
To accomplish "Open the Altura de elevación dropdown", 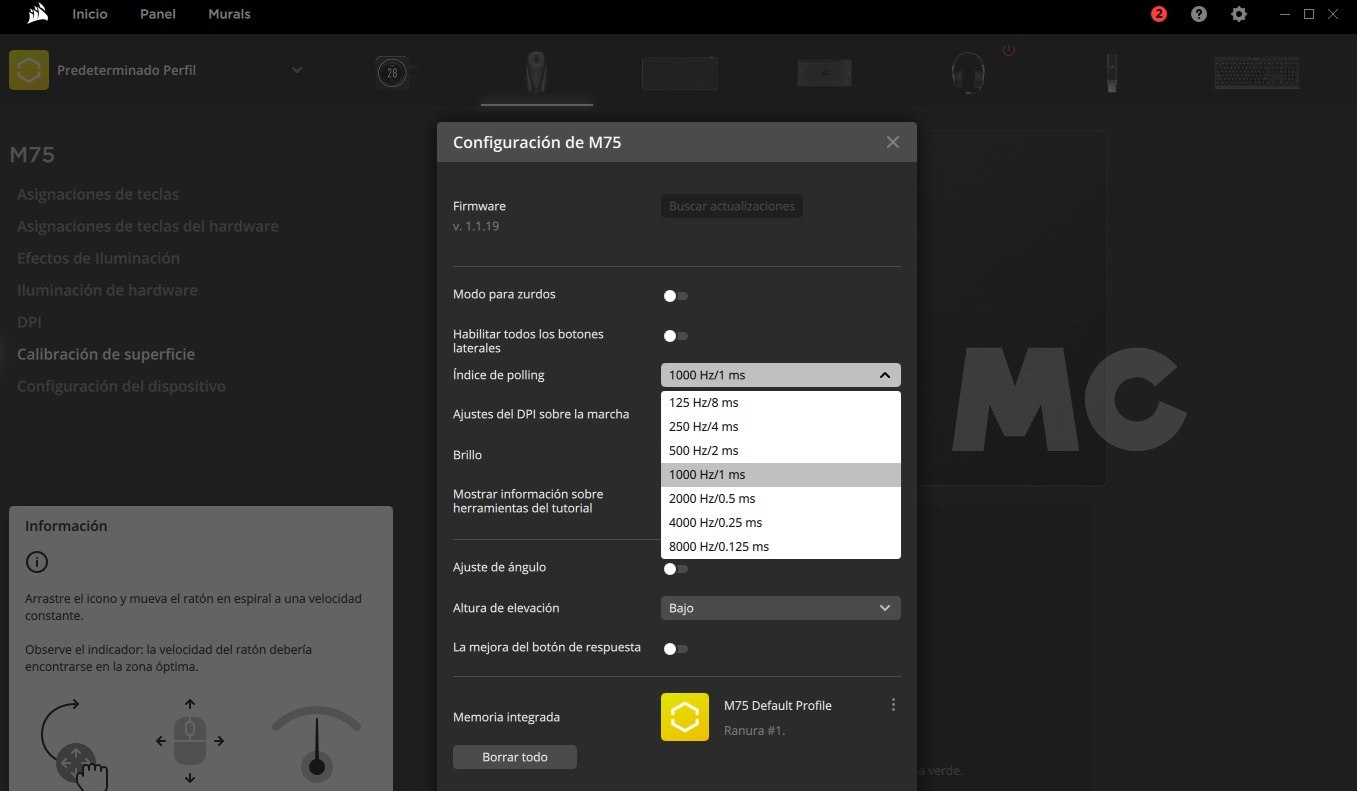I will [780, 608].
